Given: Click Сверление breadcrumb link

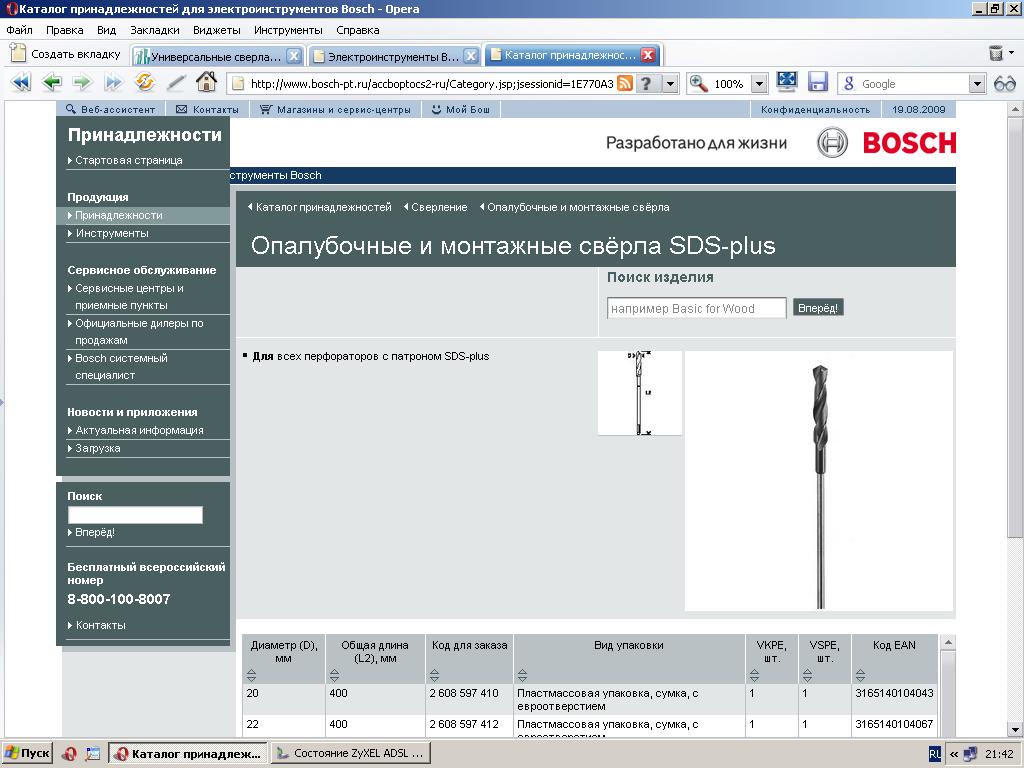Looking at the screenshot, I should click(x=439, y=207).
